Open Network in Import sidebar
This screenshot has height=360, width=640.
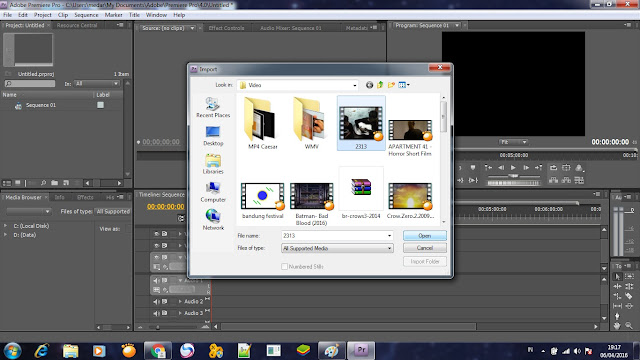tap(213, 220)
